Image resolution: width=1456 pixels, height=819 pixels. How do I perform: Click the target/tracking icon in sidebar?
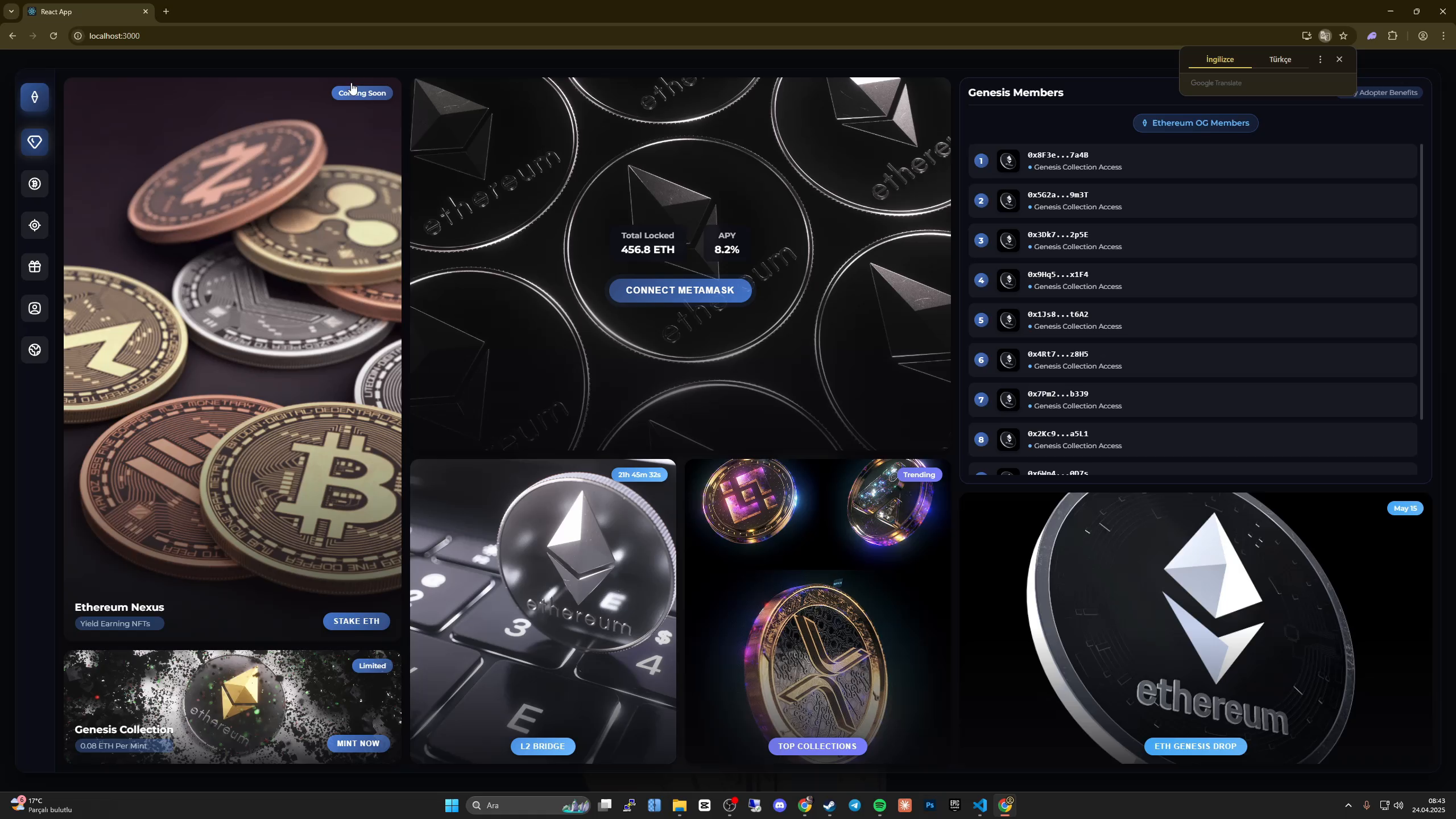click(x=35, y=225)
